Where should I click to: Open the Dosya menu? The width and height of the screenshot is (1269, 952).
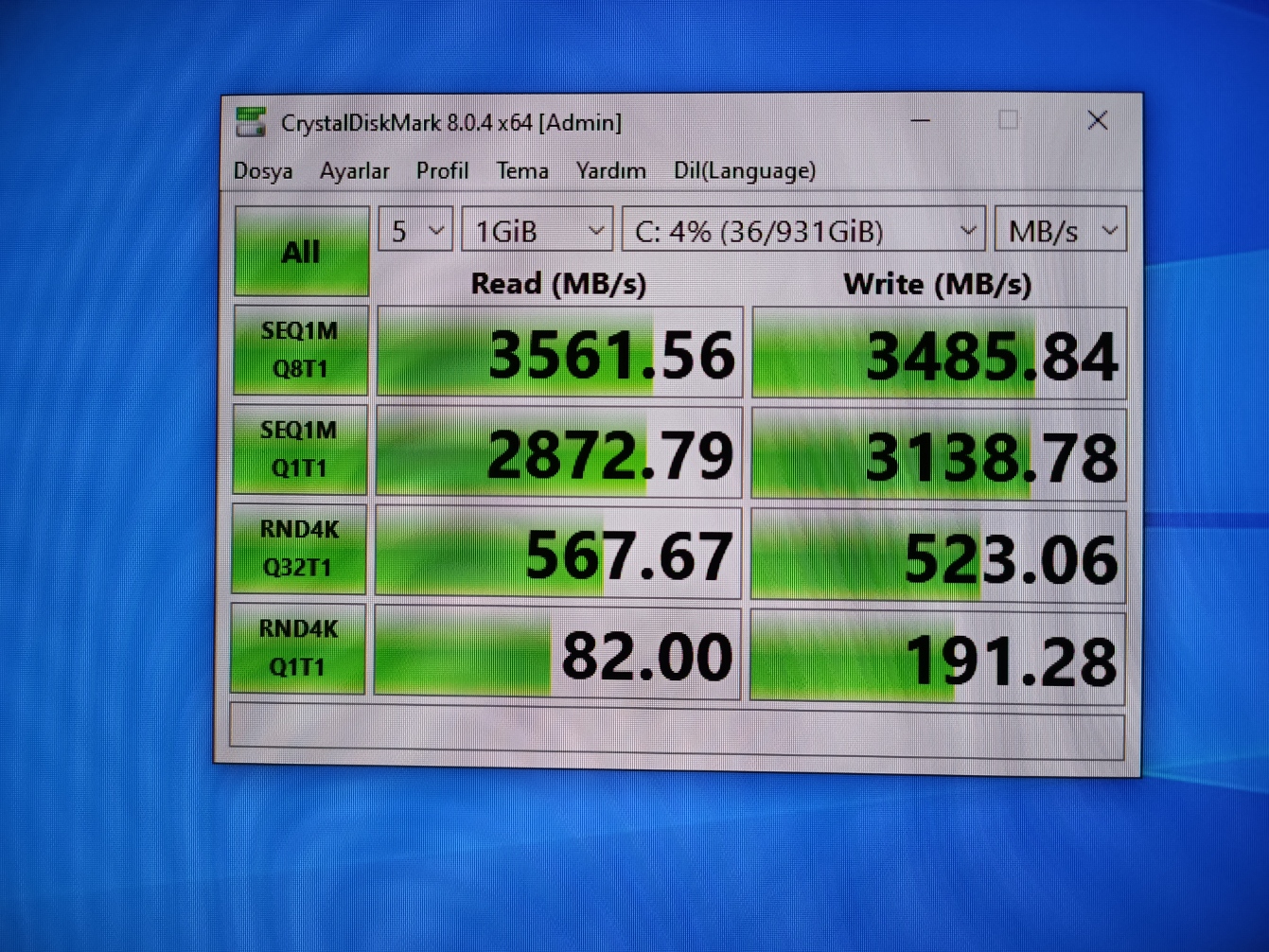[263, 171]
